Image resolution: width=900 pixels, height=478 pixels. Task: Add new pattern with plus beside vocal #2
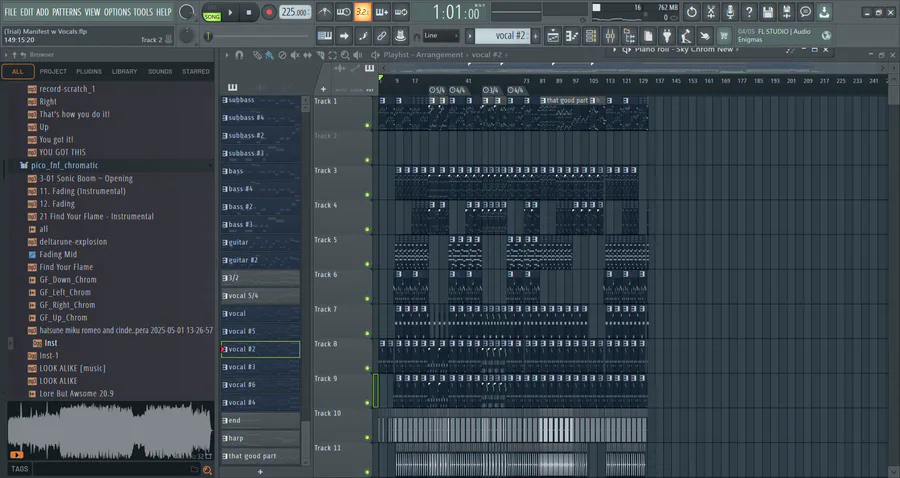coord(536,36)
